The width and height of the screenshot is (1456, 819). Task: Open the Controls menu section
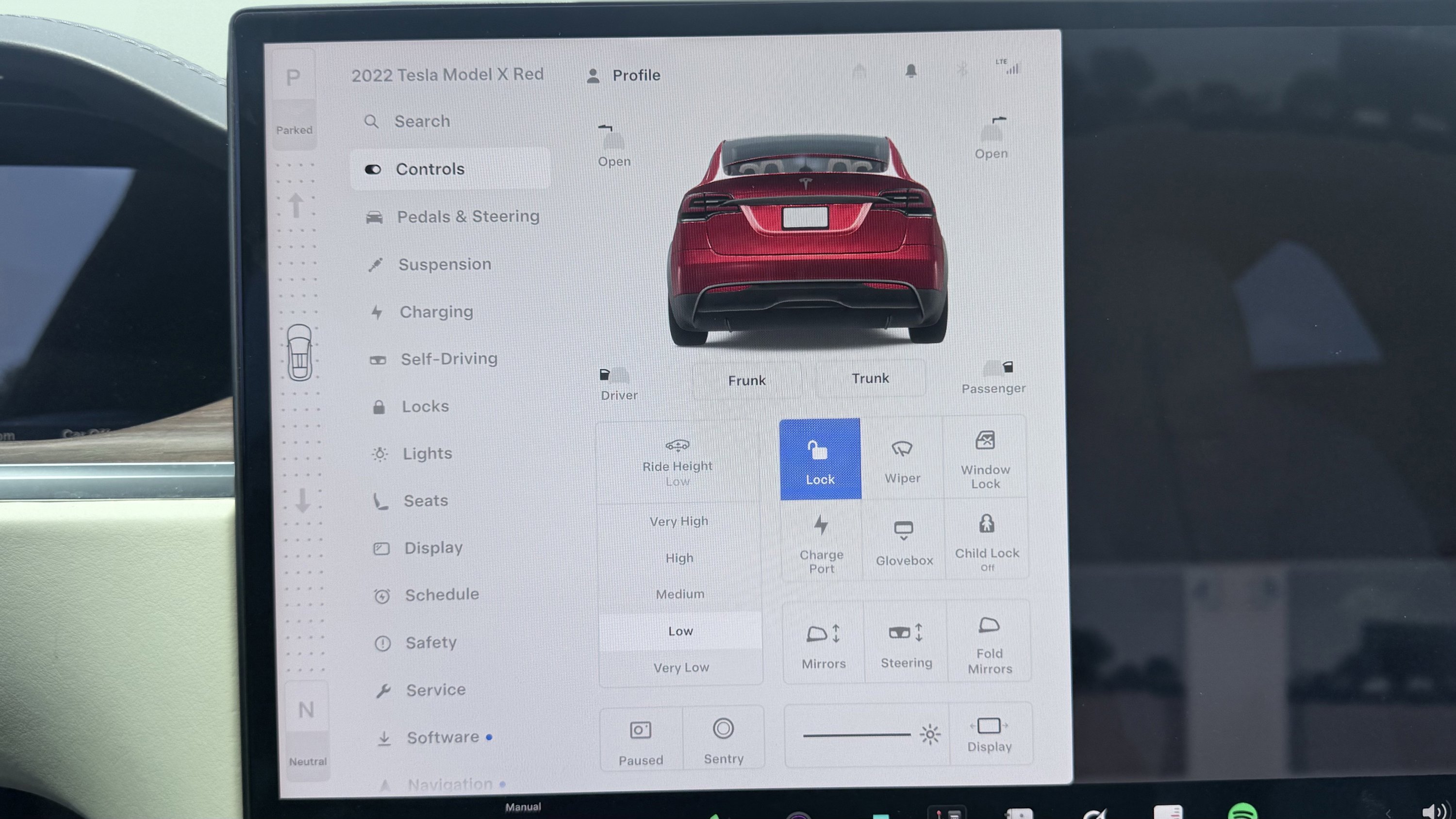point(450,169)
